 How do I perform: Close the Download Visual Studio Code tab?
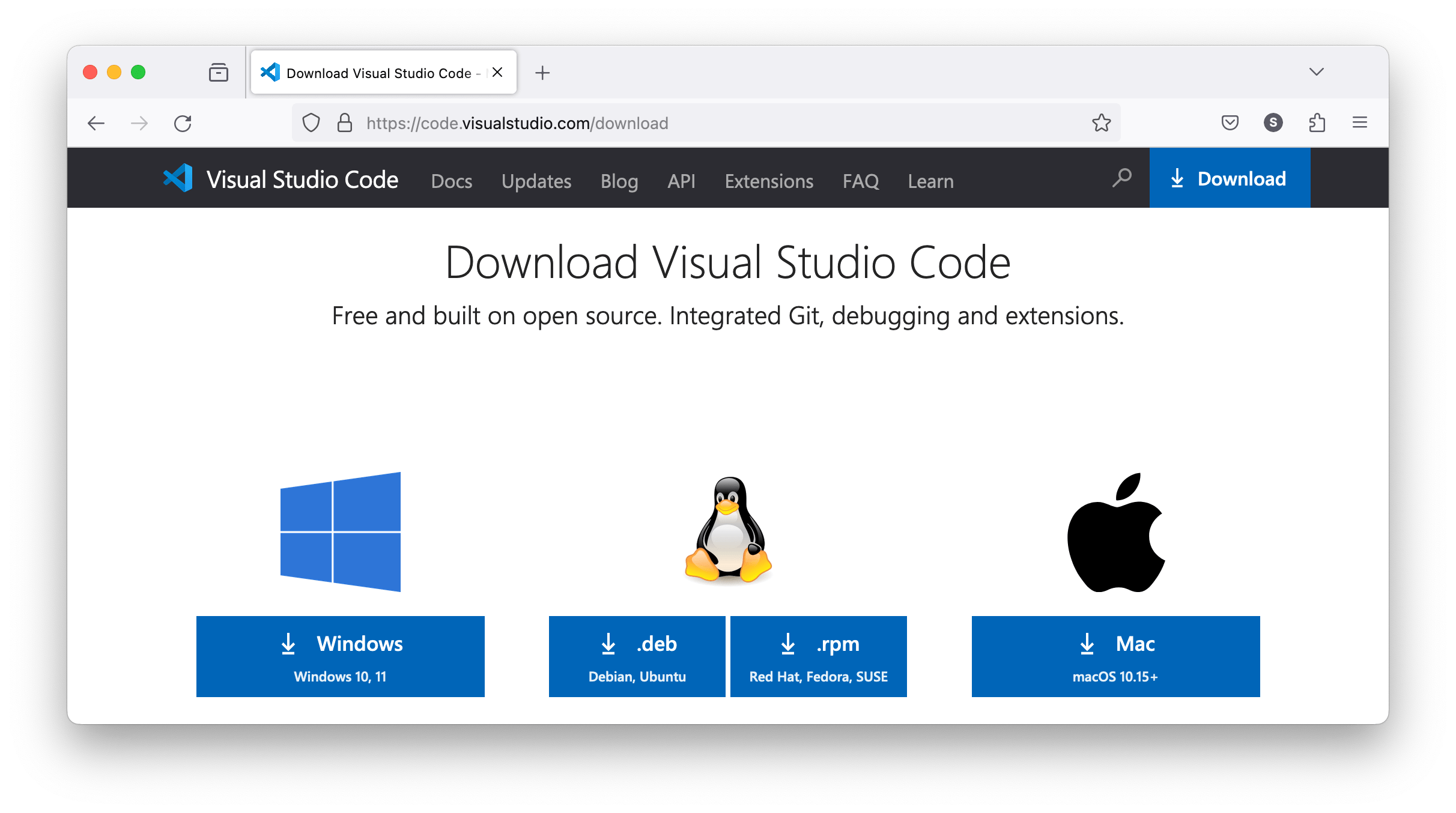pyautogui.click(x=497, y=73)
